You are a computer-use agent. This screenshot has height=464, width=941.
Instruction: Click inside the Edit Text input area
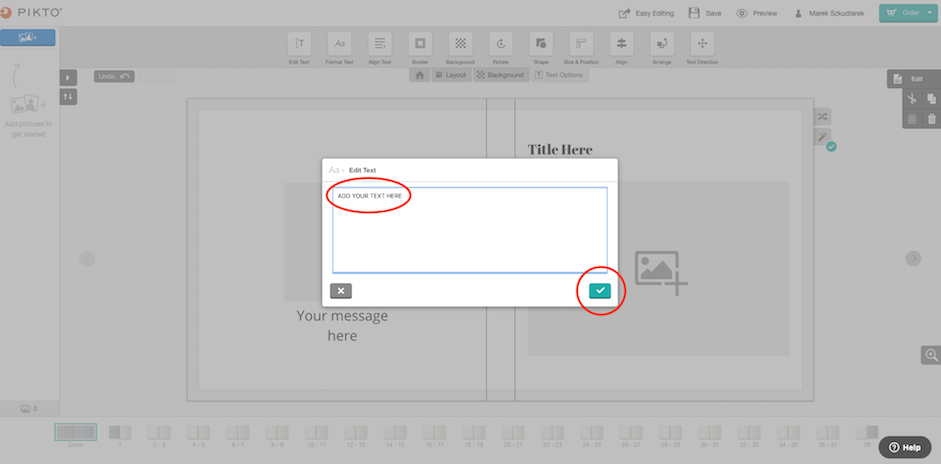[x=470, y=230]
